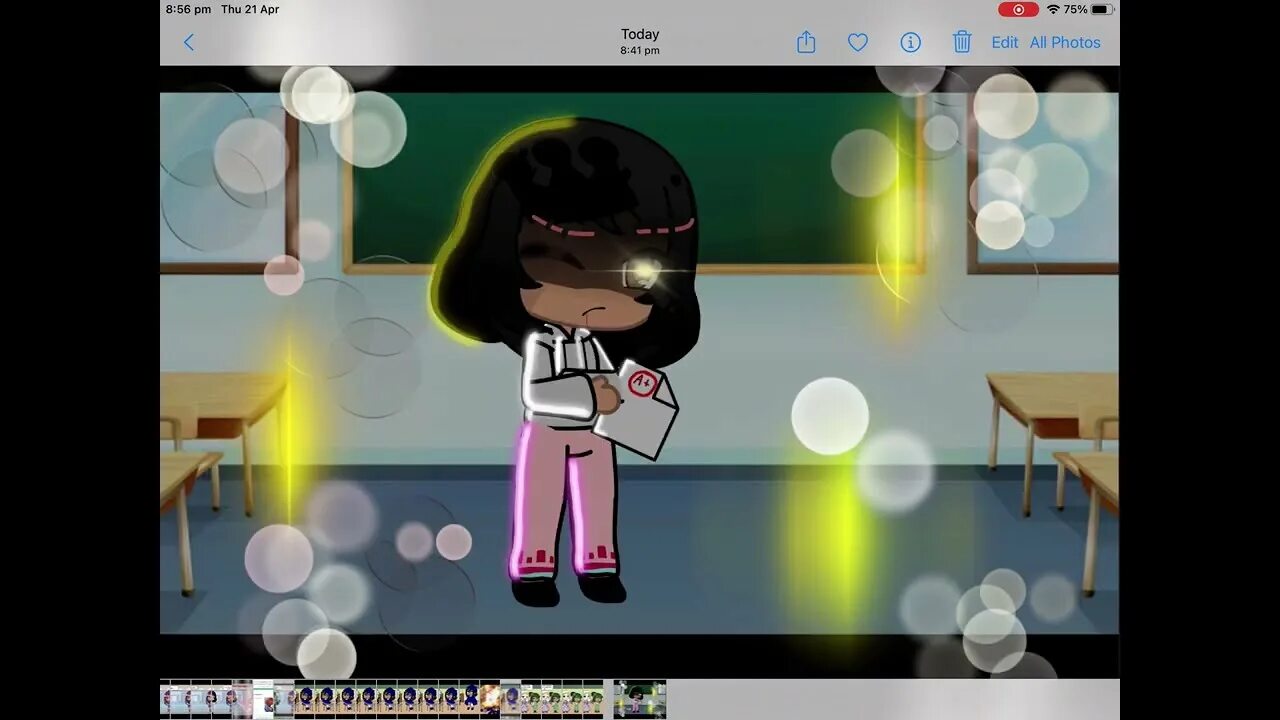This screenshot has width=1280, height=720.
Task: Tap the Wi-Fi status icon
Action: pos(1053,9)
